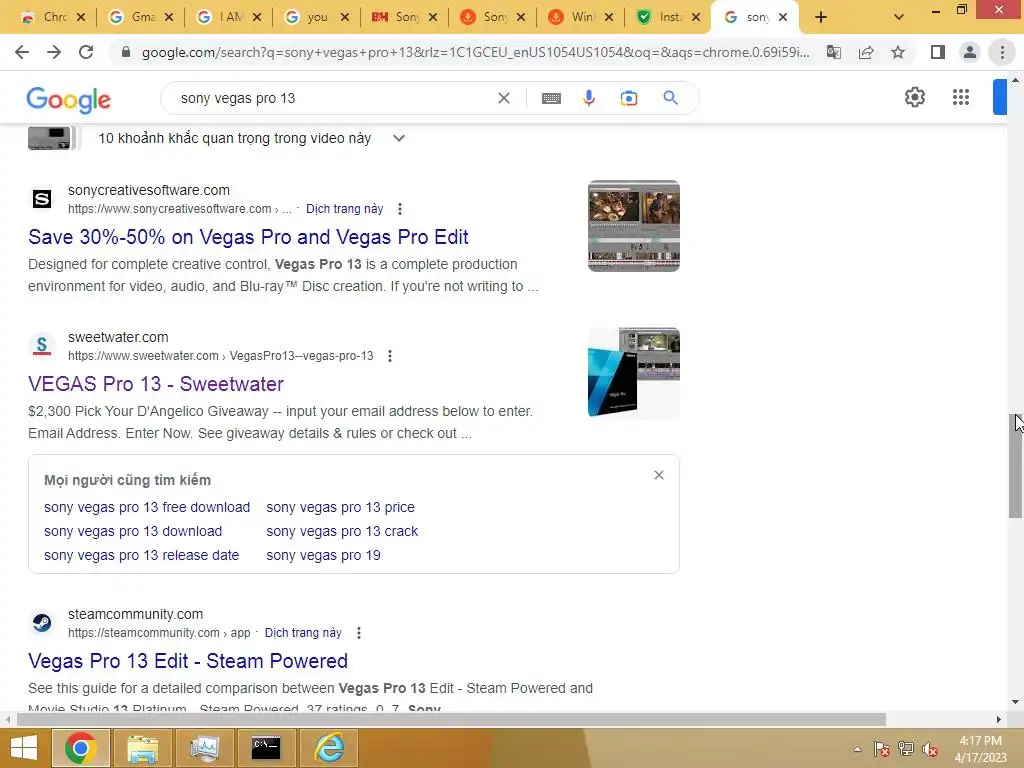Screen dimensions: 1024x768
Task: Search sony vegas pro 13 release date
Action: point(141,556)
